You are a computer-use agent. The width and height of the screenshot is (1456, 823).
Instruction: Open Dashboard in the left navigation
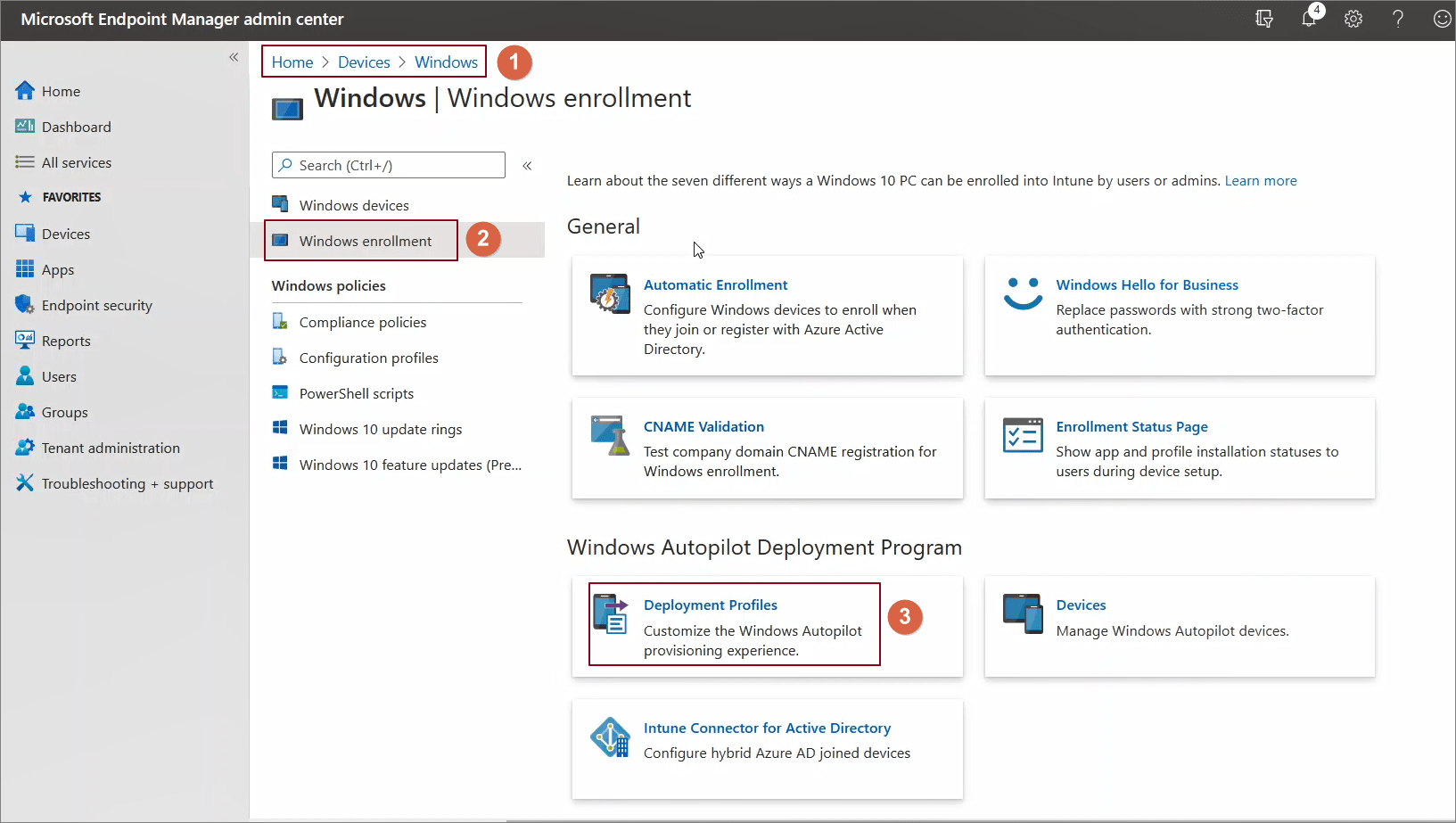77,127
